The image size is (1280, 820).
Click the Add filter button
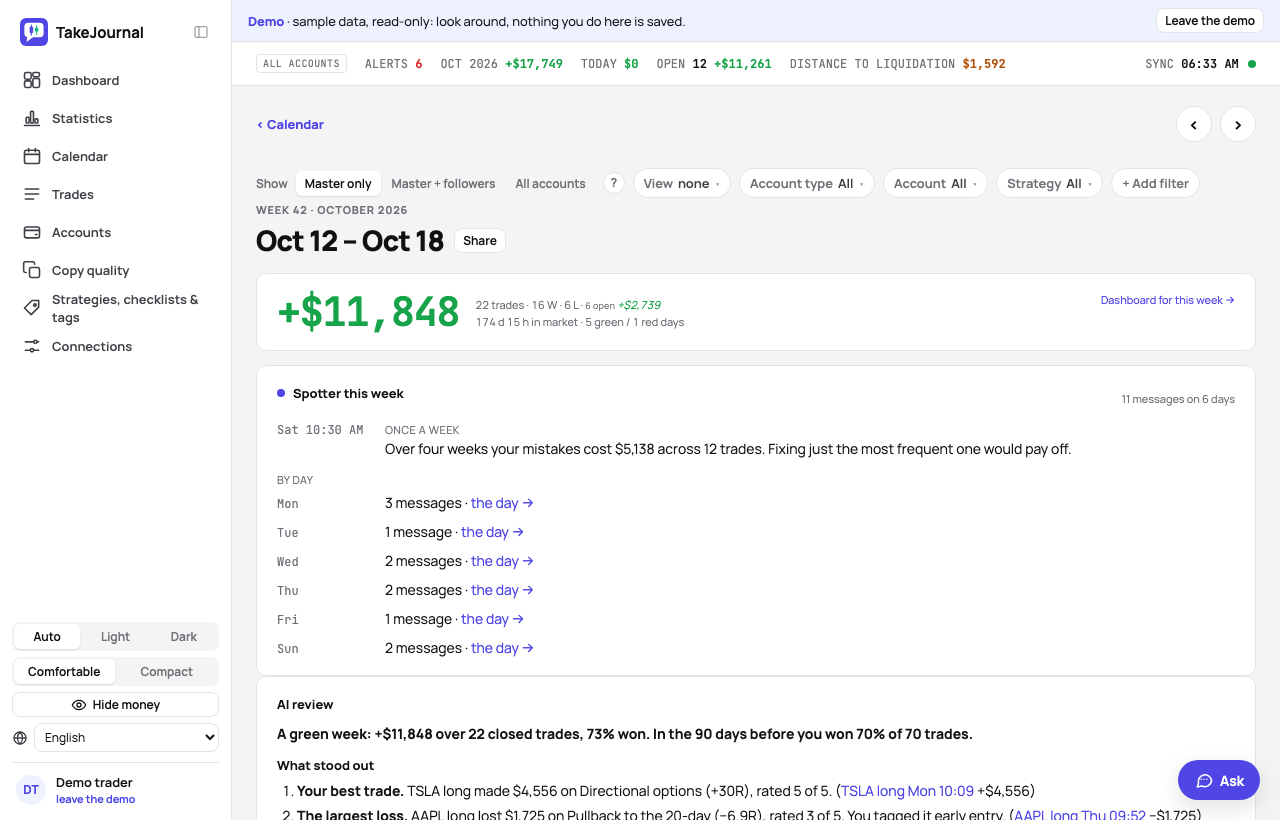(x=1155, y=184)
